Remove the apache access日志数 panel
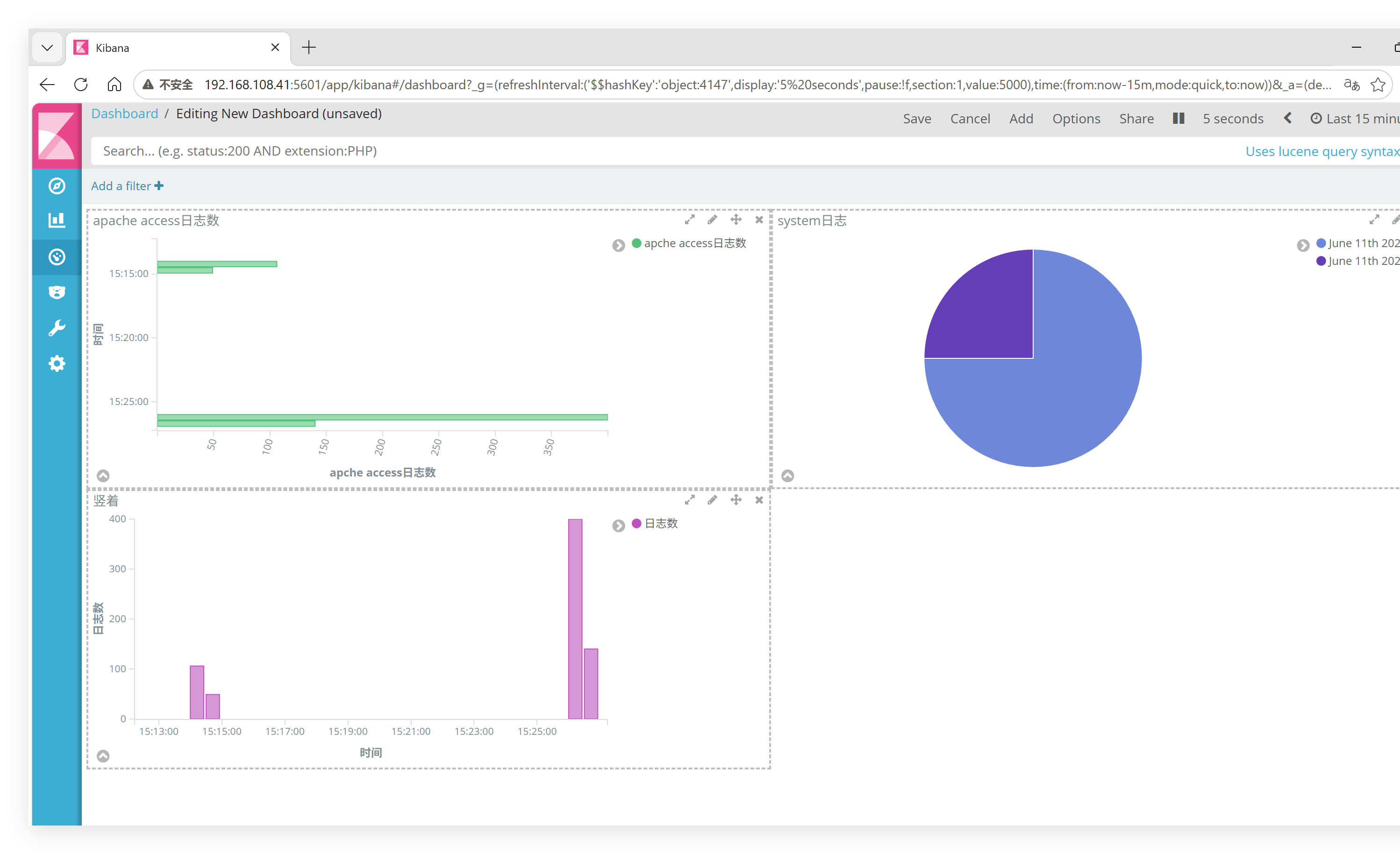Screen dimensions: 1400x854 pos(759,220)
